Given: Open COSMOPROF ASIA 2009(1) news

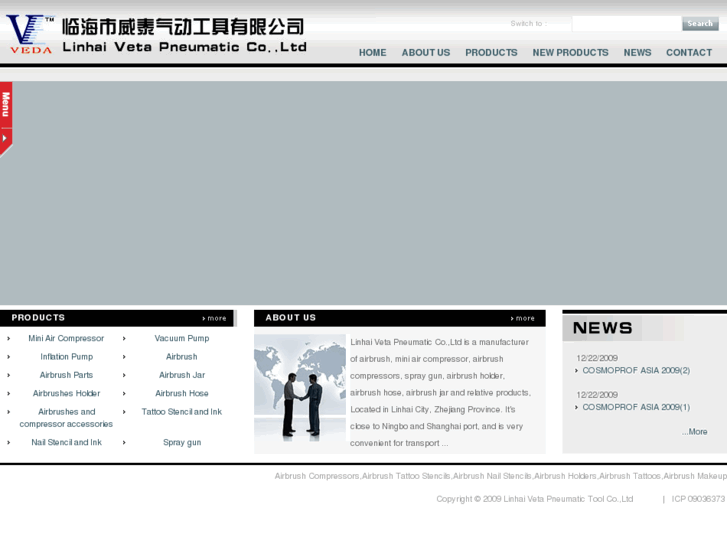Looking at the screenshot, I should 636,407.
